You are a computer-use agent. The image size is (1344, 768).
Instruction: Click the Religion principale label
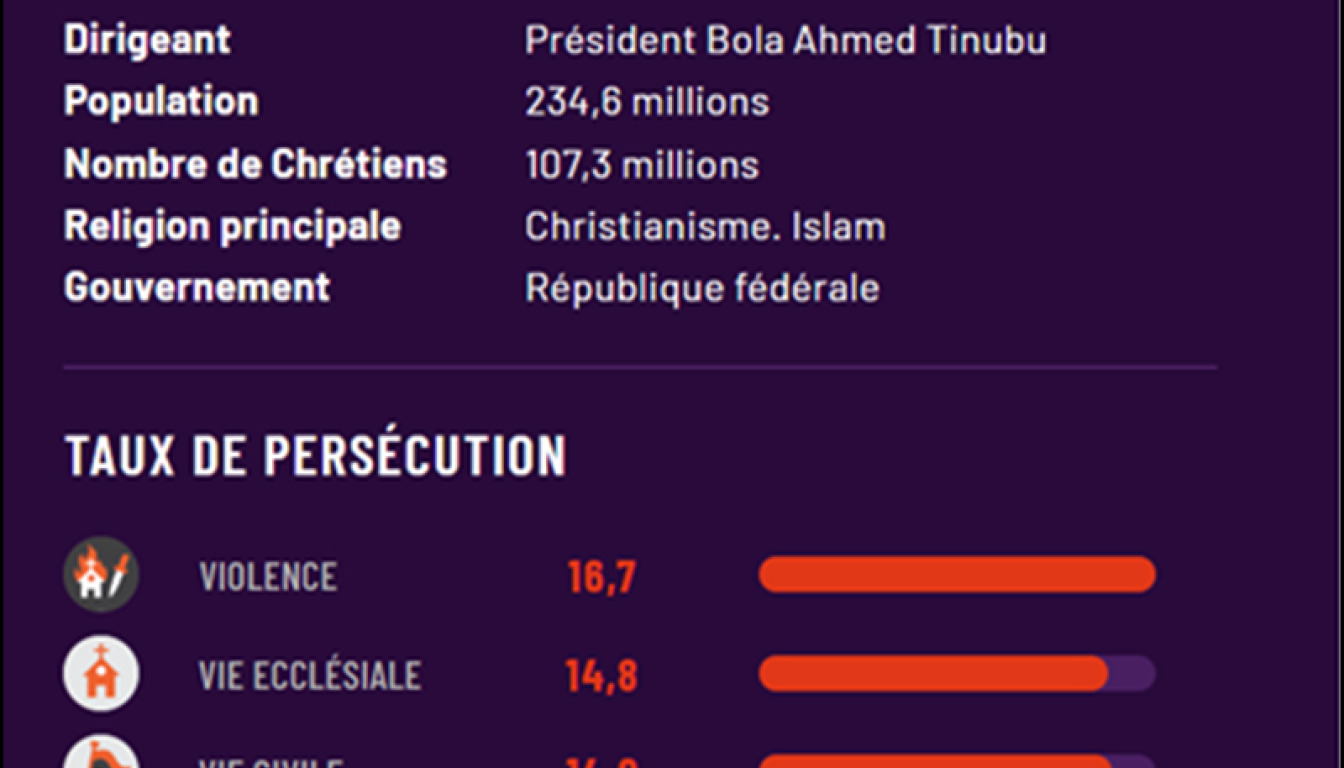pos(232,227)
